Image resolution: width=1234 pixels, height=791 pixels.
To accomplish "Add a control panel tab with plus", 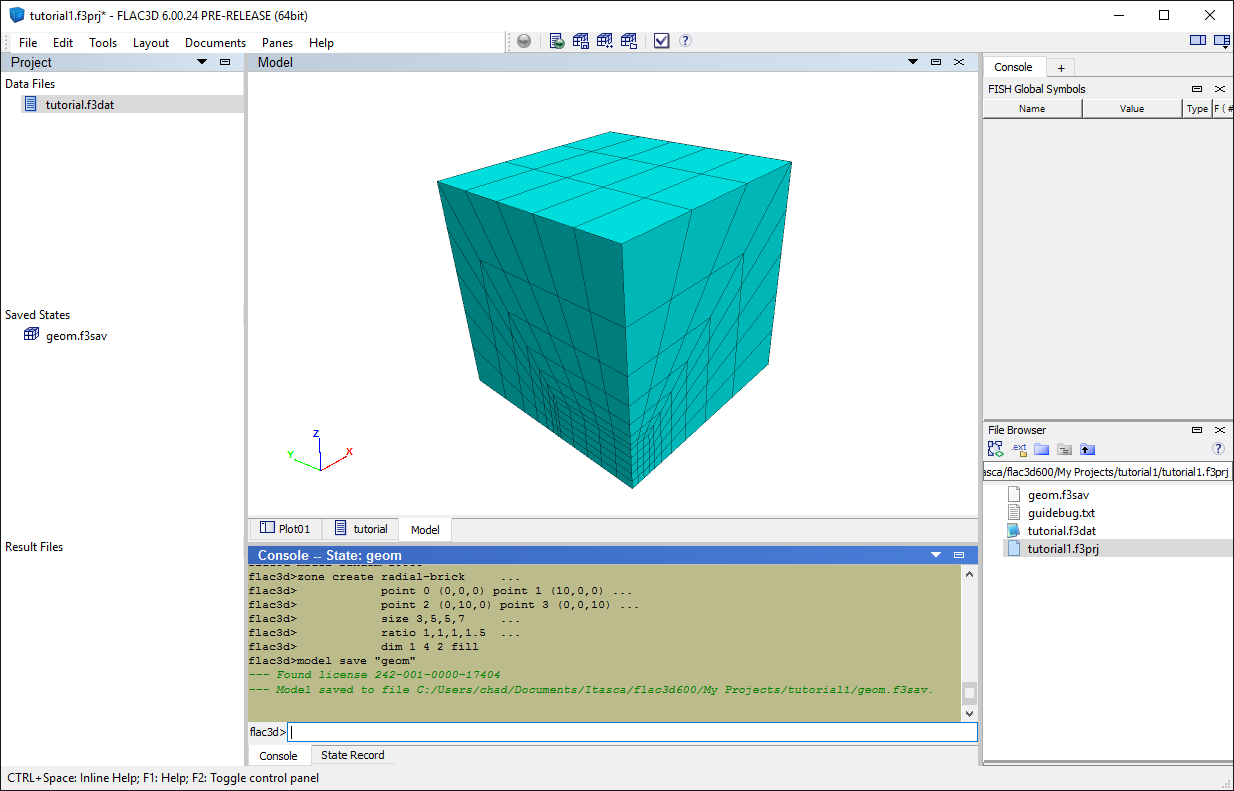I will point(1061,67).
